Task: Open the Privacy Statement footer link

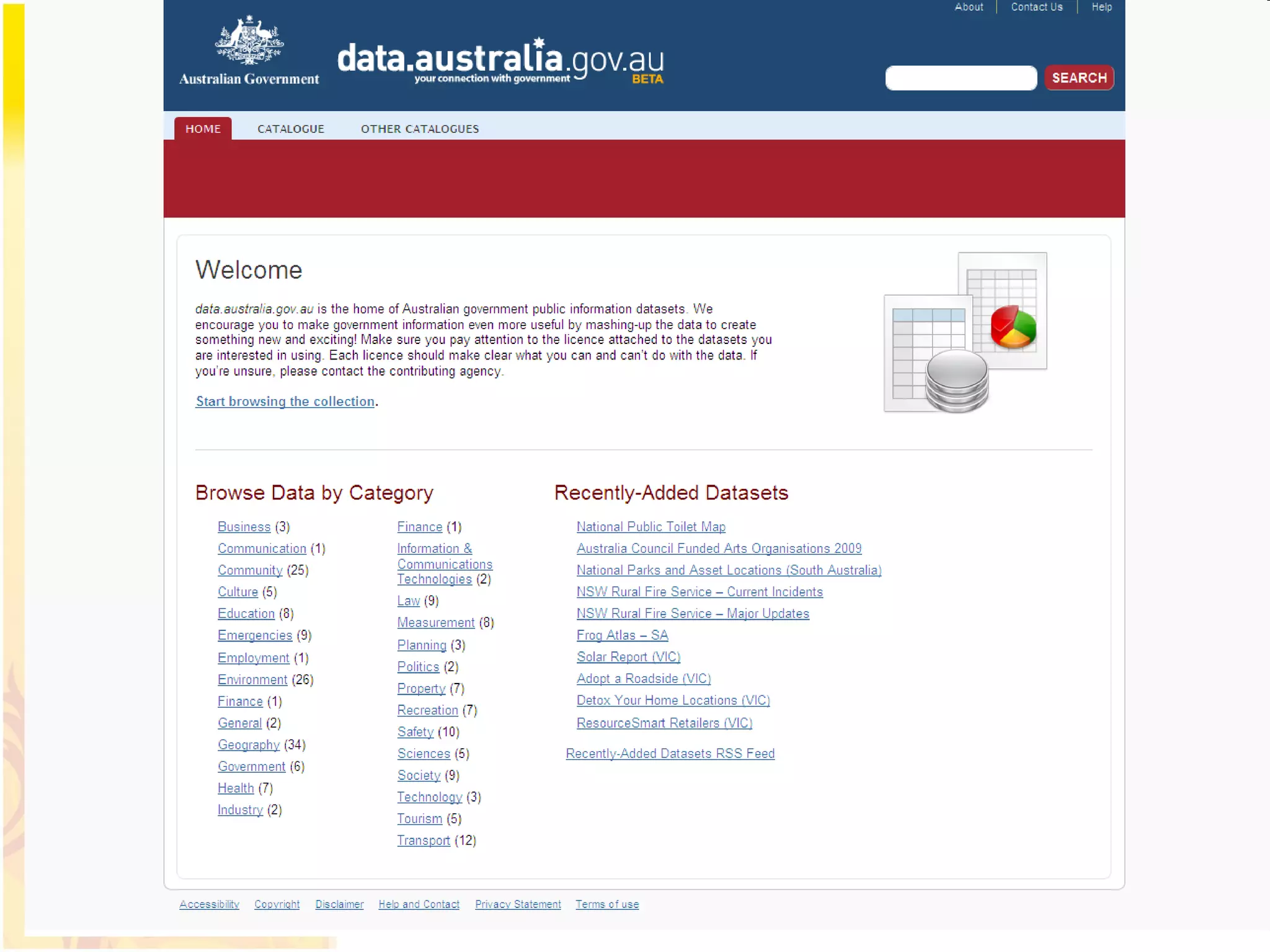Action: coord(518,904)
